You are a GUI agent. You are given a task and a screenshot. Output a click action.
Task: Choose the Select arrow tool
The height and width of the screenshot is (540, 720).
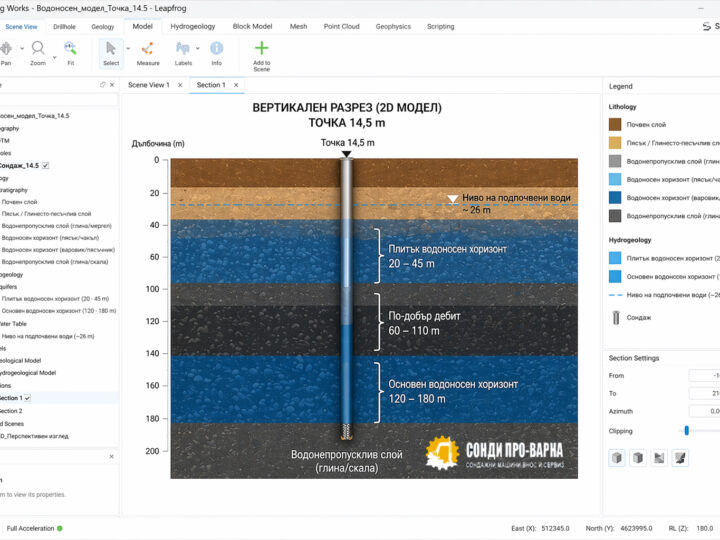pyautogui.click(x=111, y=53)
